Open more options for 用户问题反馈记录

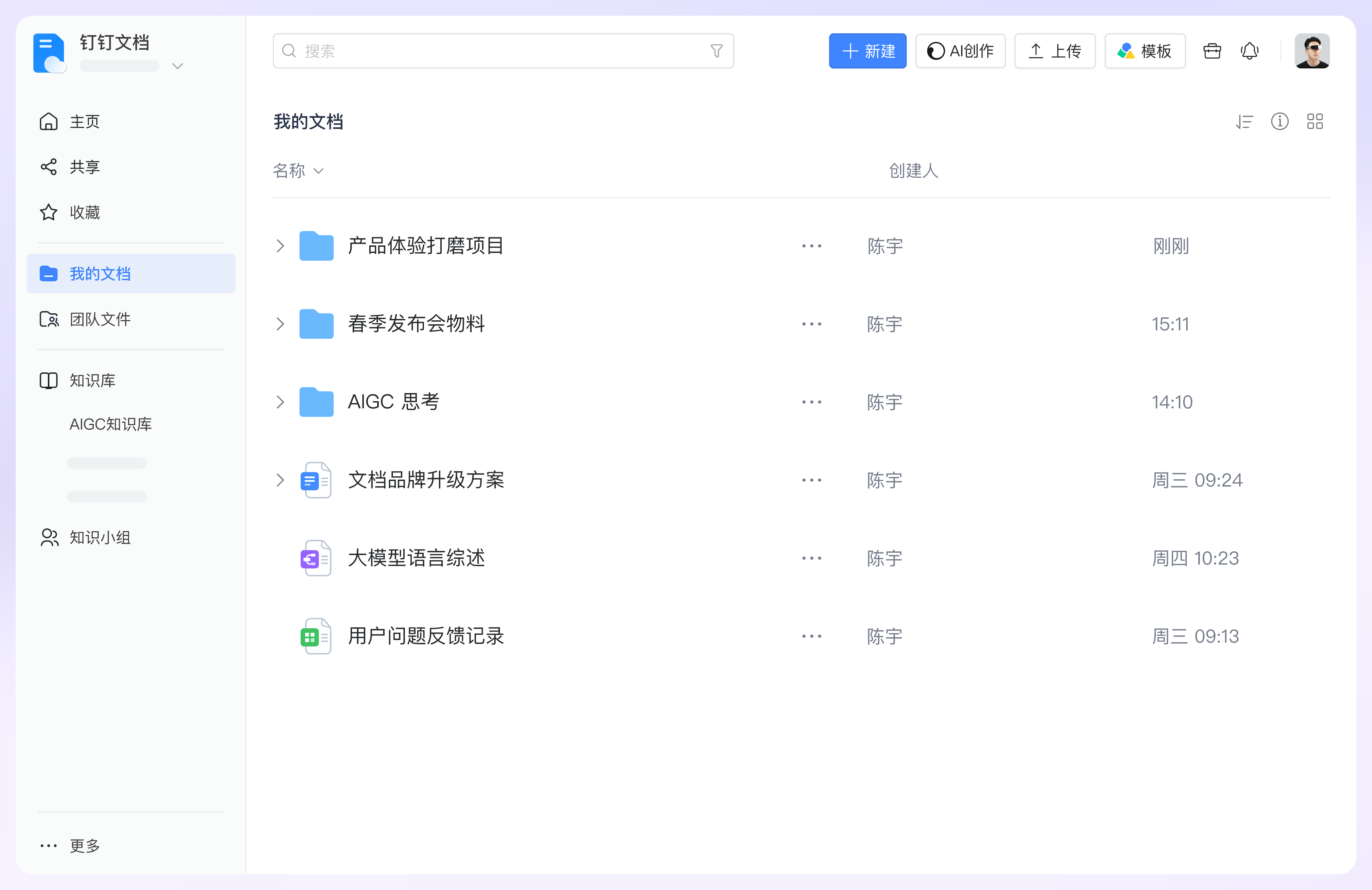click(811, 636)
